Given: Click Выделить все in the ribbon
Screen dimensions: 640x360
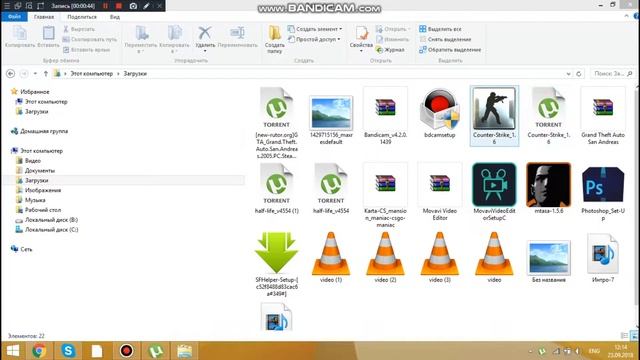Looking at the screenshot, I should click(x=440, y=29).
